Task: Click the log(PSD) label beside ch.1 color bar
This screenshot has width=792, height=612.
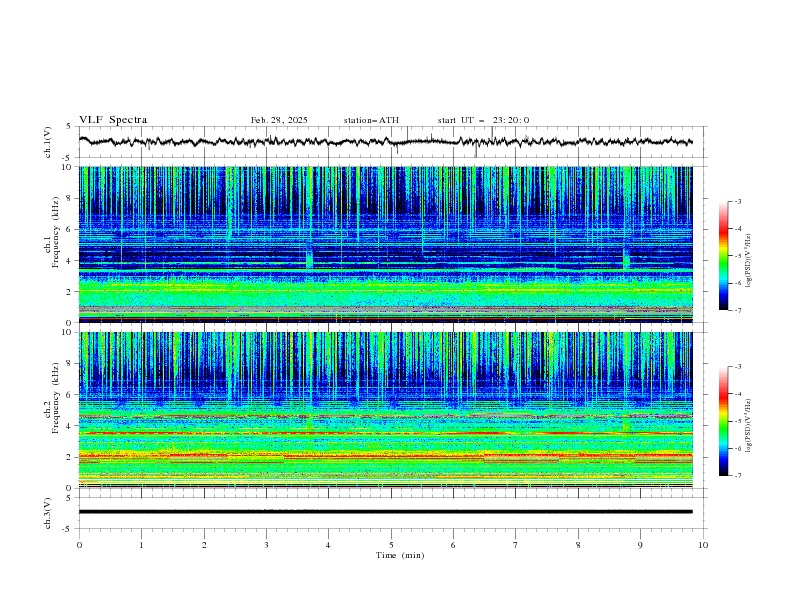Action: pos(748,260)
